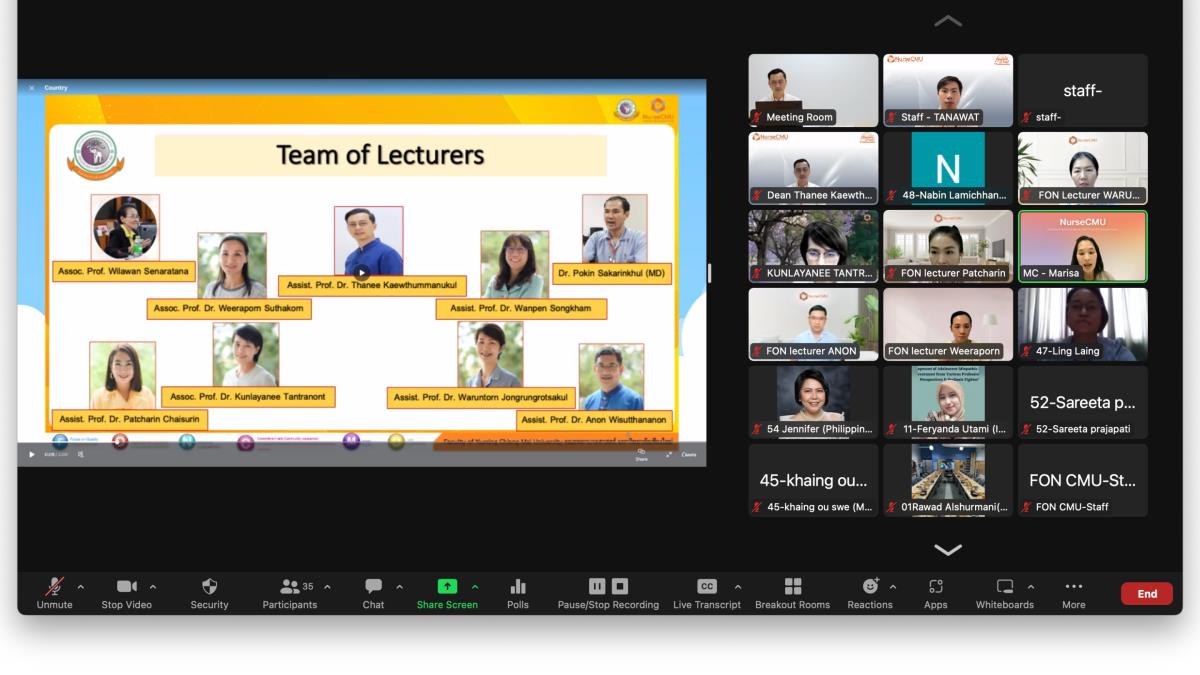1200x675 pixels.
Task: Click label "Assoc. Prof. Dr. Kunlayanee Tantranont"
Action: point(248,397)
